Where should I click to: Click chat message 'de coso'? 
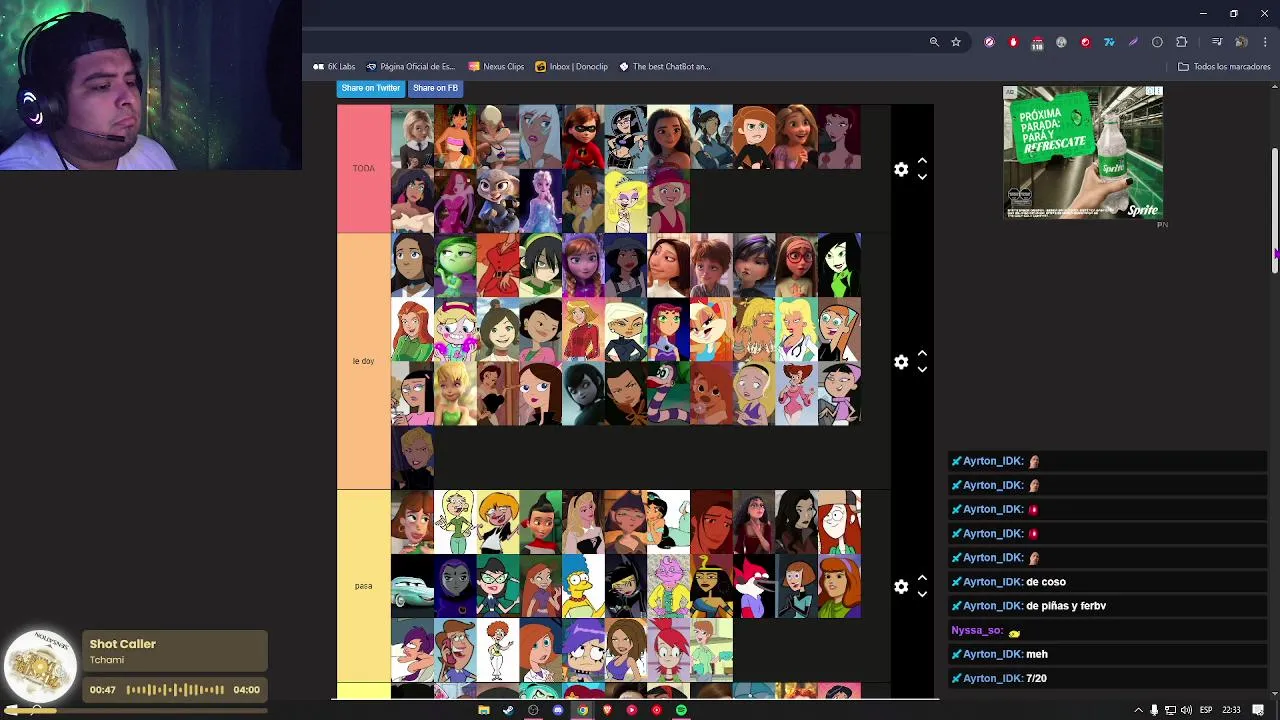[x=1046, y=582]
